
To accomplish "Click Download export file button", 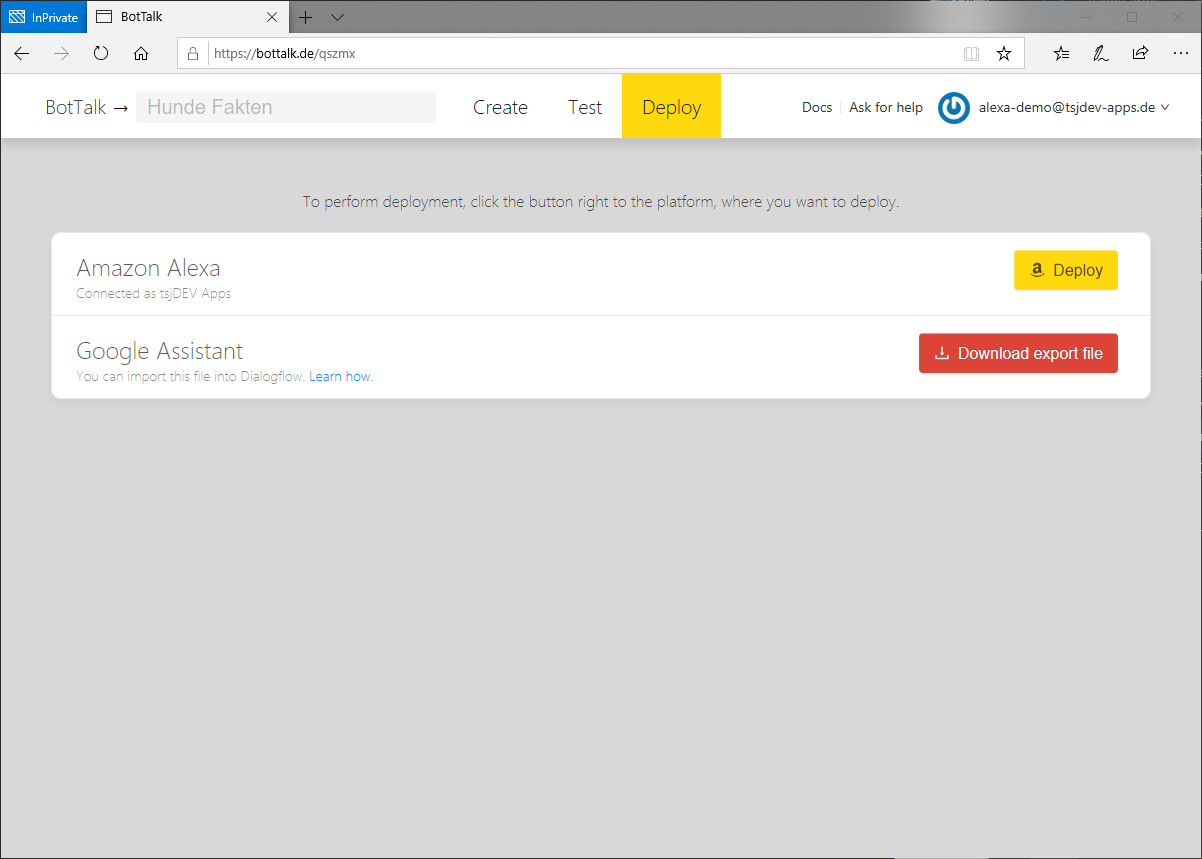I will 1018,353.
